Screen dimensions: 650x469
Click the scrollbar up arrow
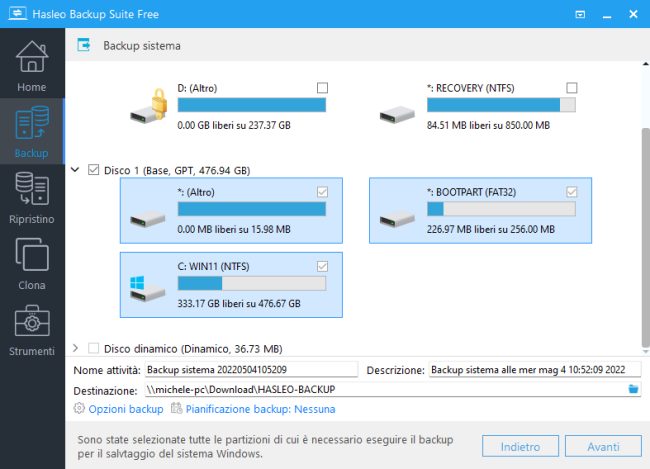pos(645,64)
